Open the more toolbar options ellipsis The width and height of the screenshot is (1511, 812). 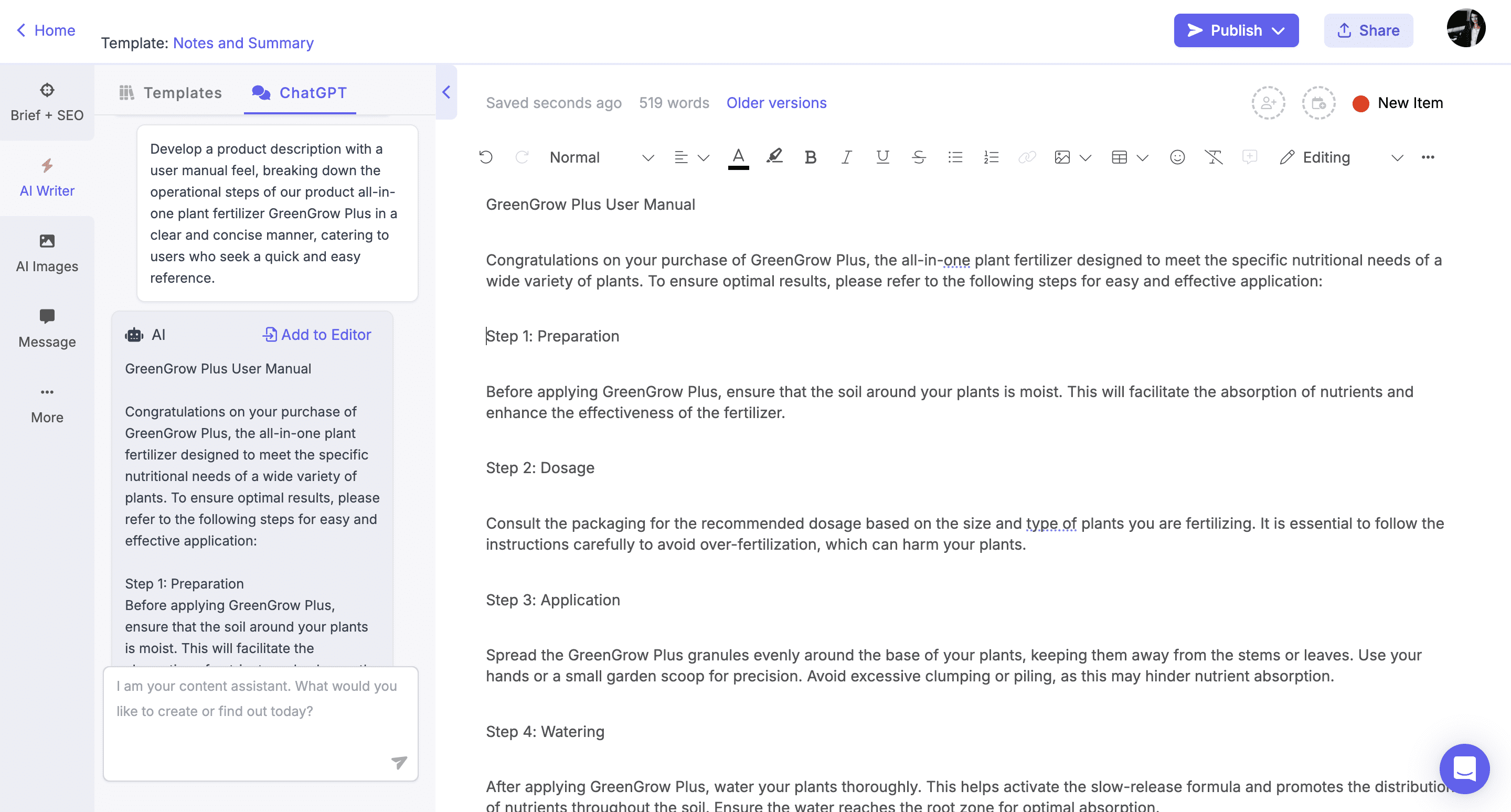tap(1428, 157)
